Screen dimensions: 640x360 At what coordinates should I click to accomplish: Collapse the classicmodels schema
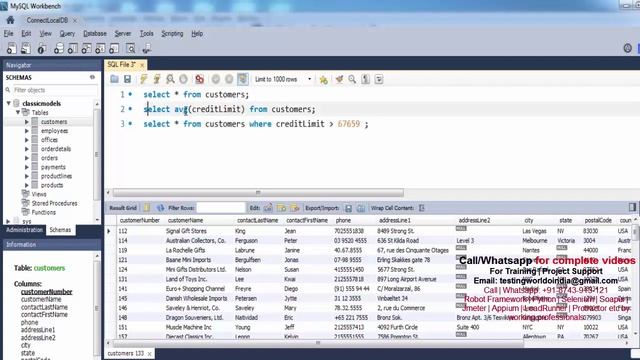9,103
